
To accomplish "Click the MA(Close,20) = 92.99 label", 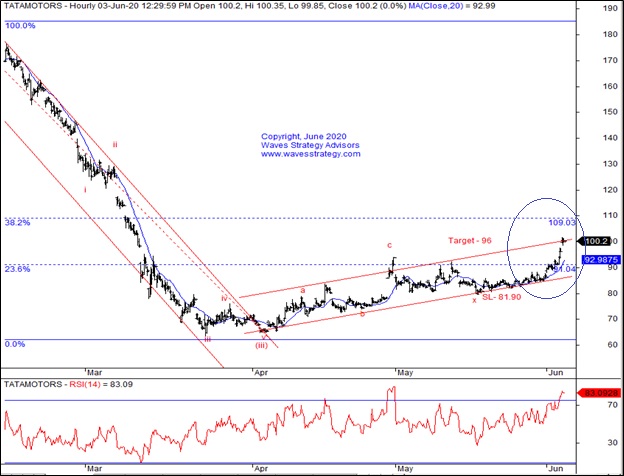I will [452, 6].
